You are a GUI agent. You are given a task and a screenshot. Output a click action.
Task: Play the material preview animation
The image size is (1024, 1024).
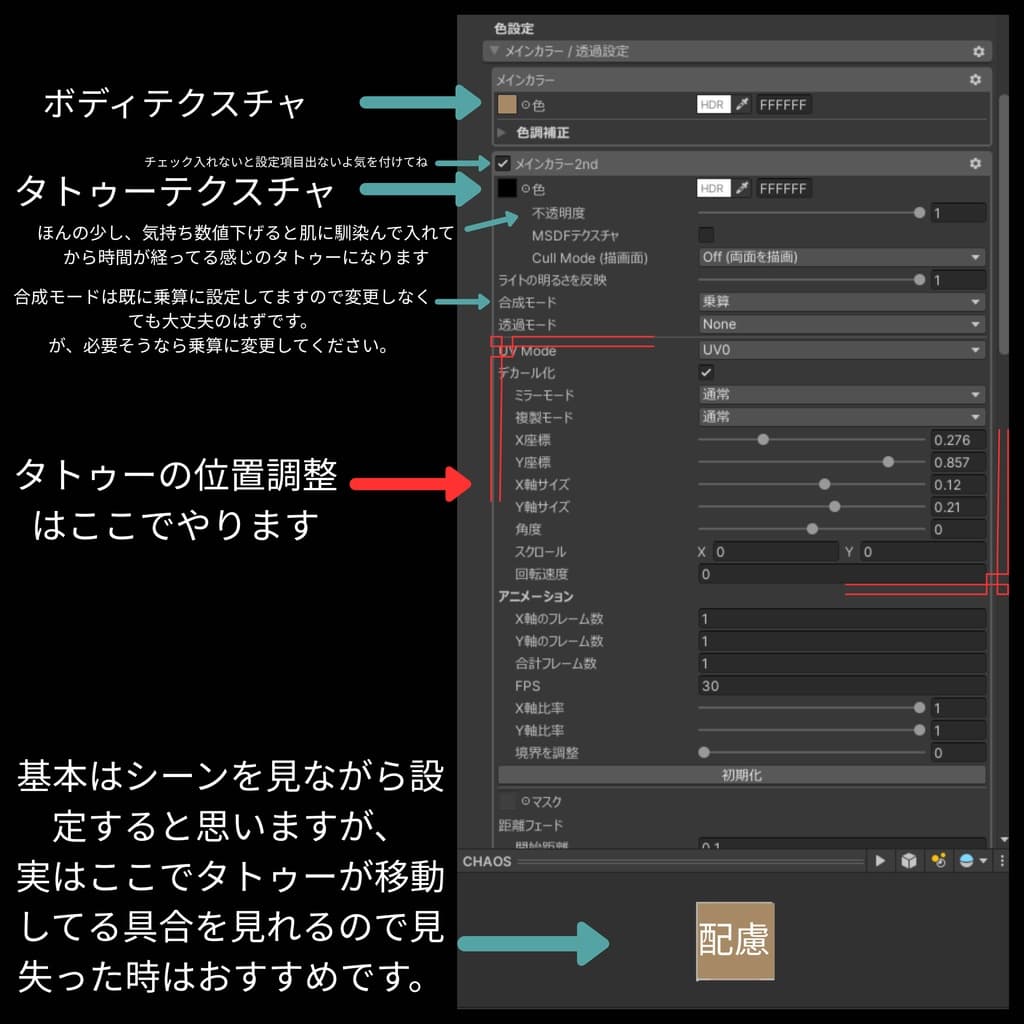coord(880,861)
